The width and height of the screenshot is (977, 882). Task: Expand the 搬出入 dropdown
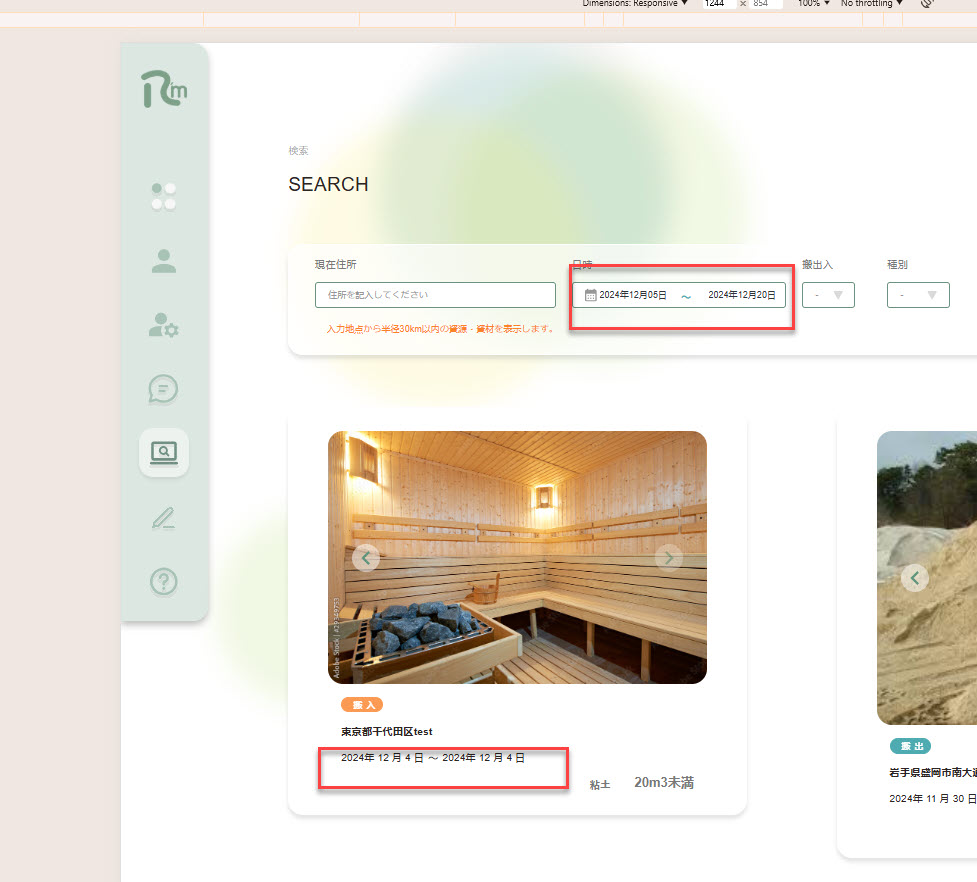tap(828, 295)
